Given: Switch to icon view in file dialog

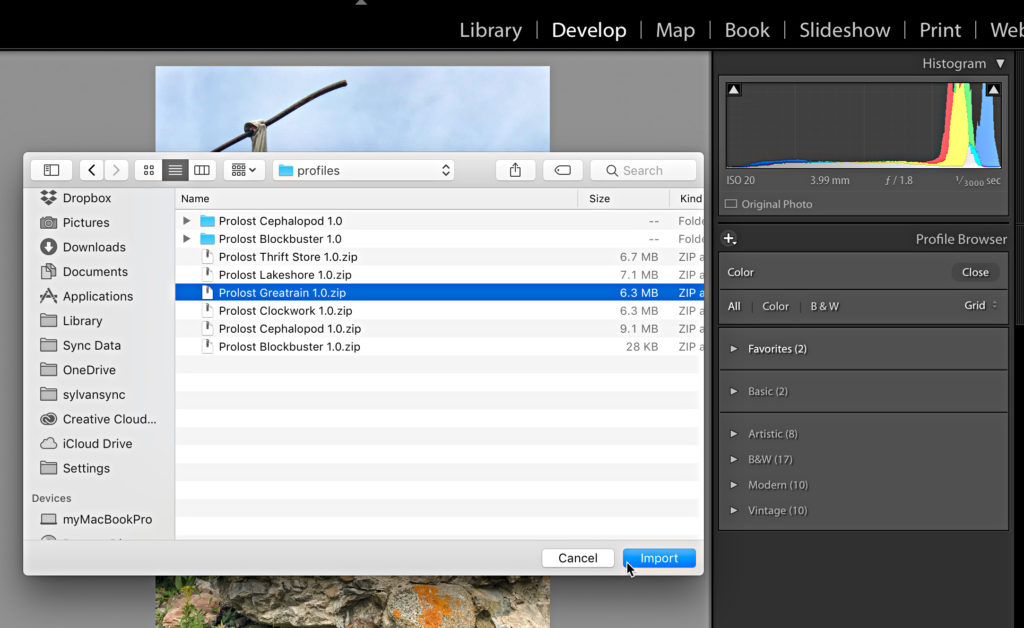Looking at the screenshot, I should coord(149,170).
